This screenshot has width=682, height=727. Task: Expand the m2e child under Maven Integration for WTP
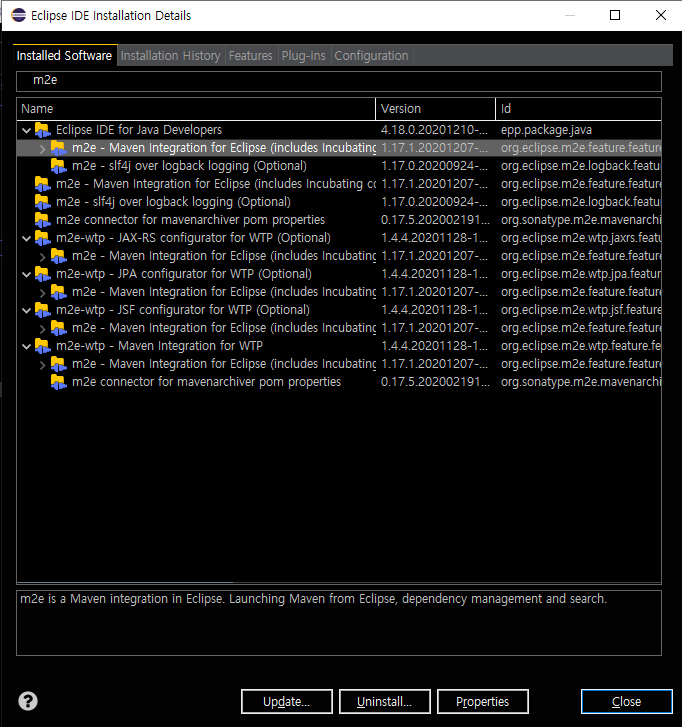click(42, 365)
